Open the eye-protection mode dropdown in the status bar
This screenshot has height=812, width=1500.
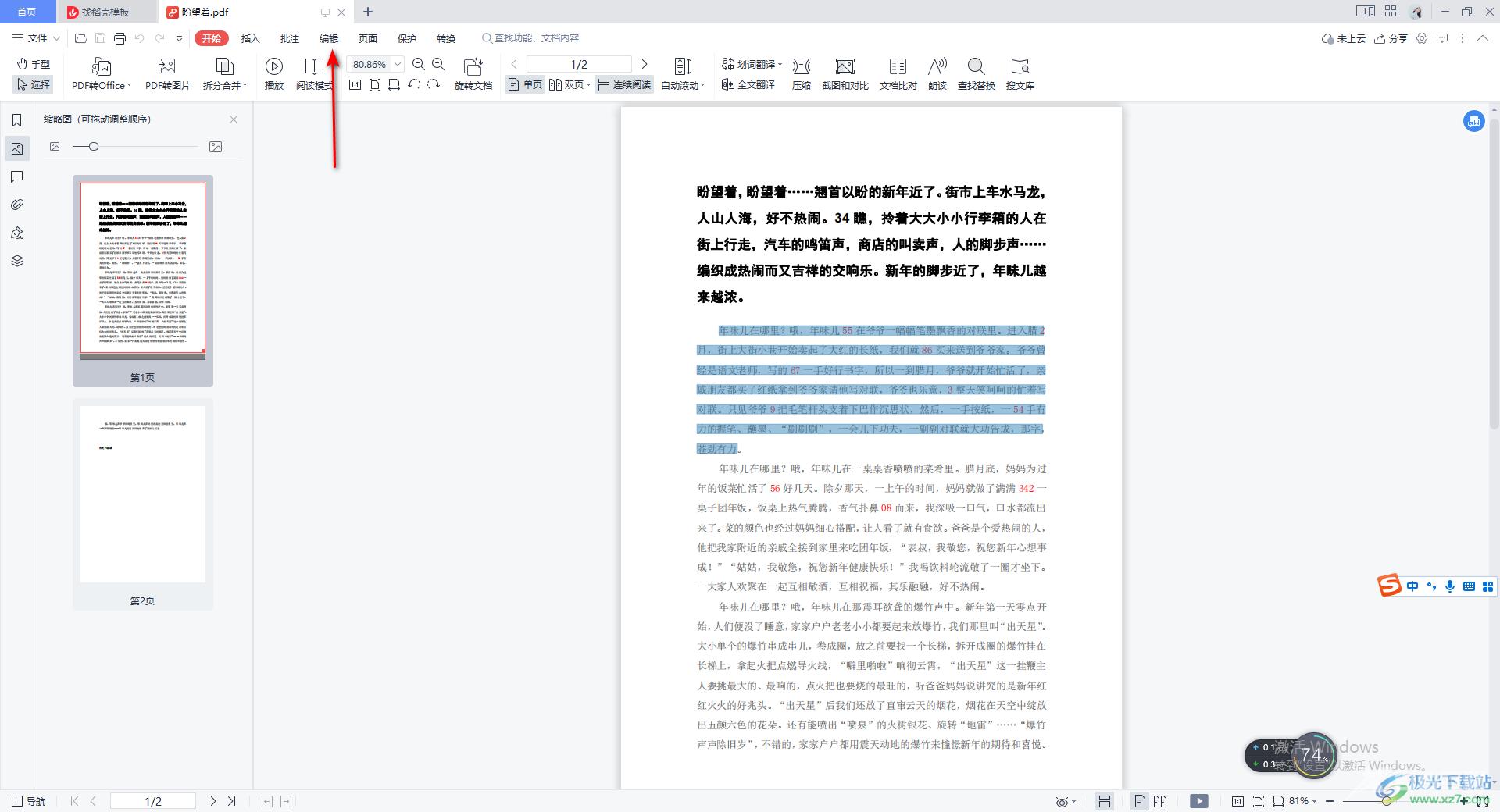click(1066, 801)
